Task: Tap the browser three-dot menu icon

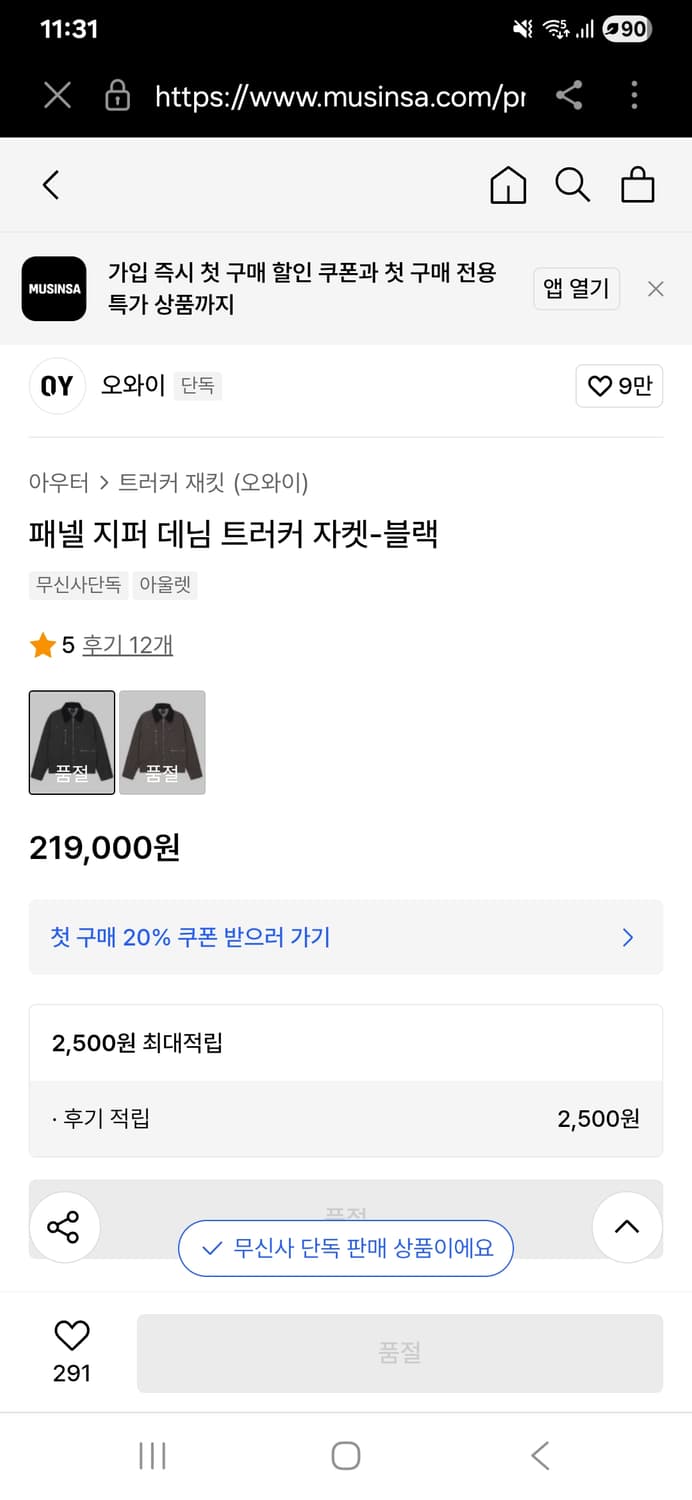Action: [x=634, y=96]
